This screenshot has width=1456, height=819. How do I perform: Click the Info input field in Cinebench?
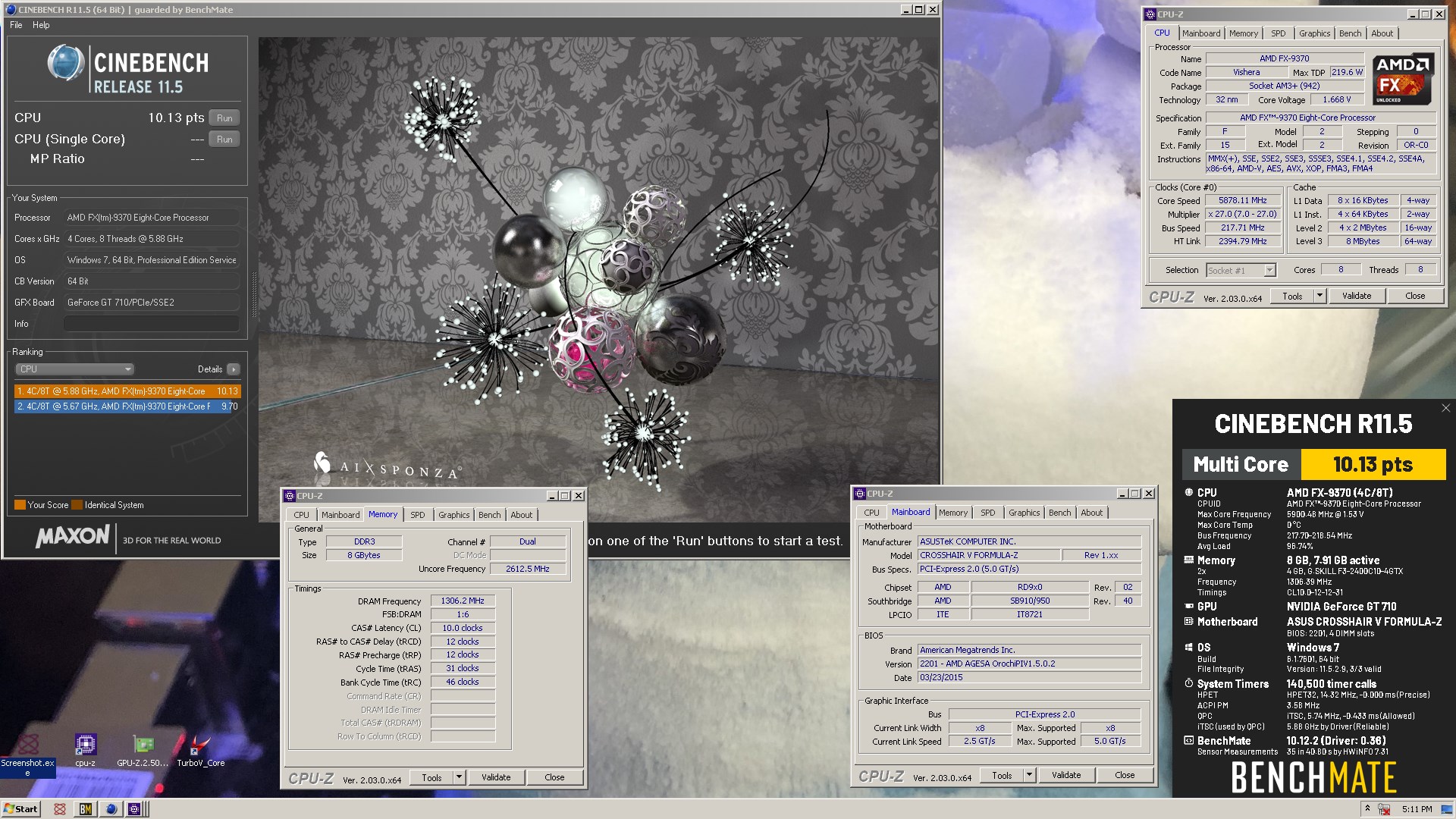point(152,324)
